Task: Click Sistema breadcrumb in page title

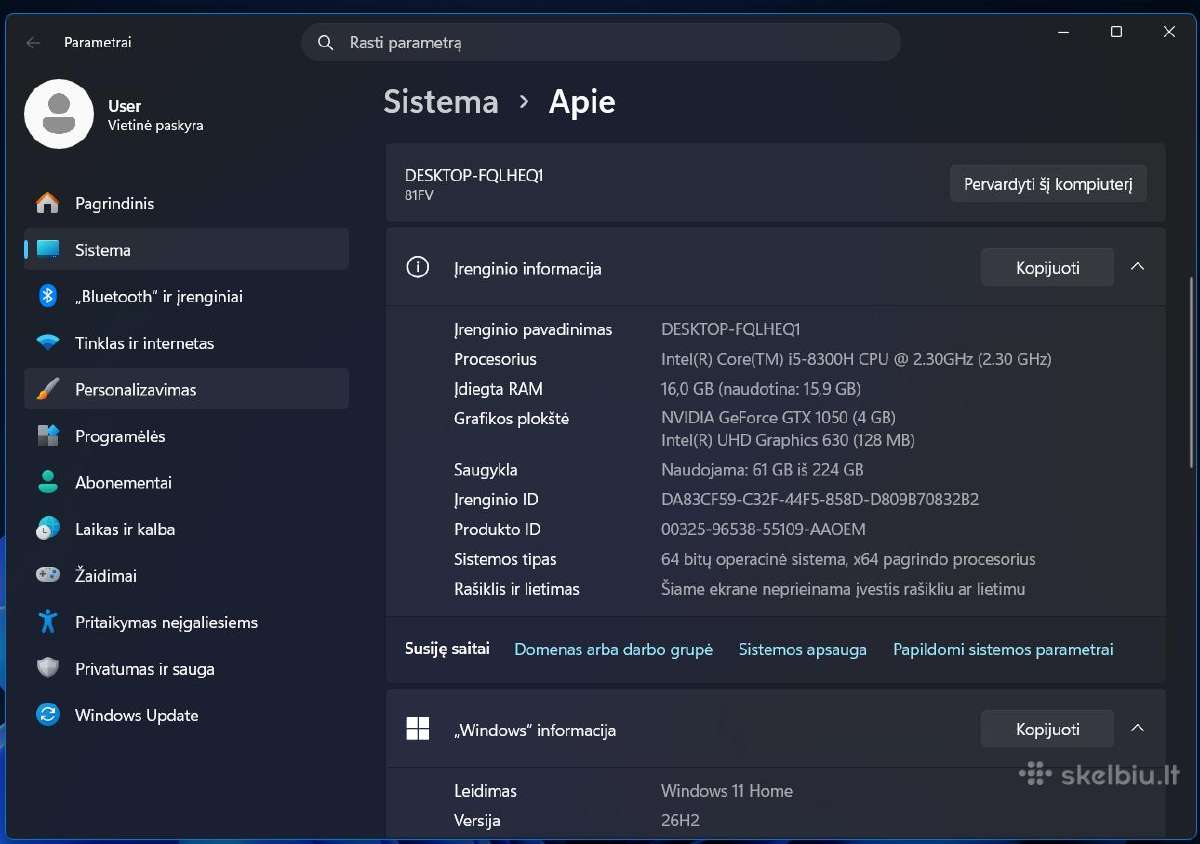Action: click(x=441, y=102)
